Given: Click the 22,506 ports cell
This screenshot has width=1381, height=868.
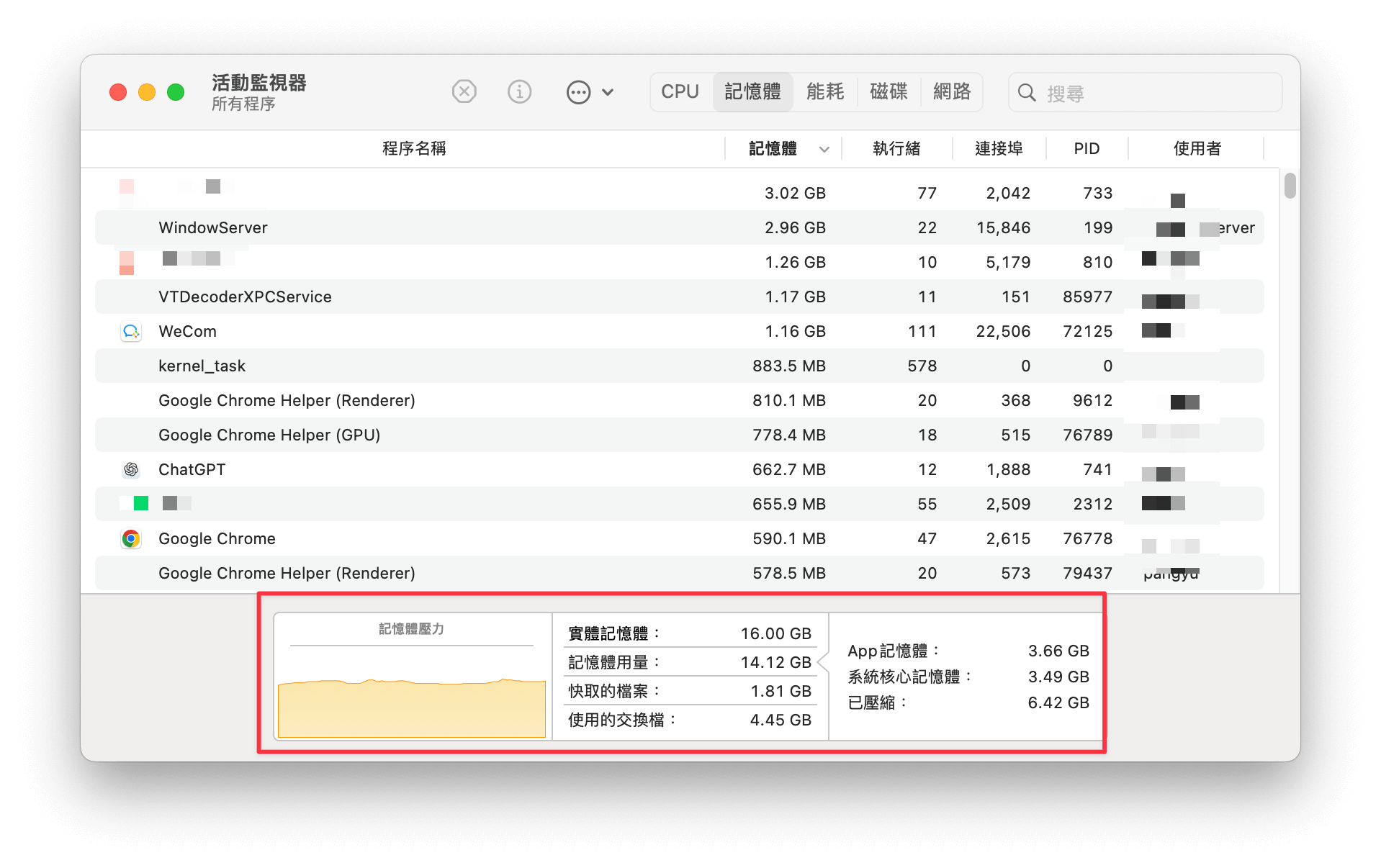Looking at the screenshot, I should [x=1003, y=331].
